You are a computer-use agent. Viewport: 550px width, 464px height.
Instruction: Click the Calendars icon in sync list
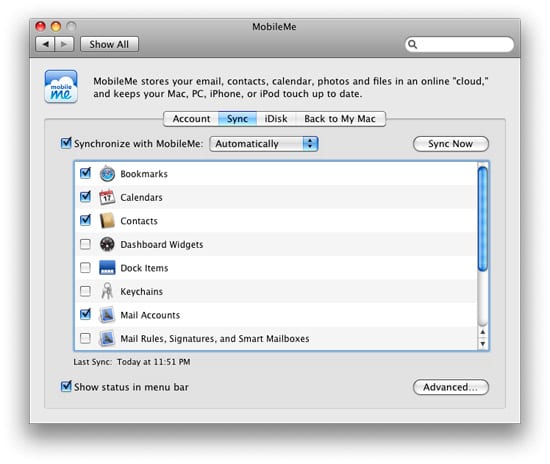[107, 197]
